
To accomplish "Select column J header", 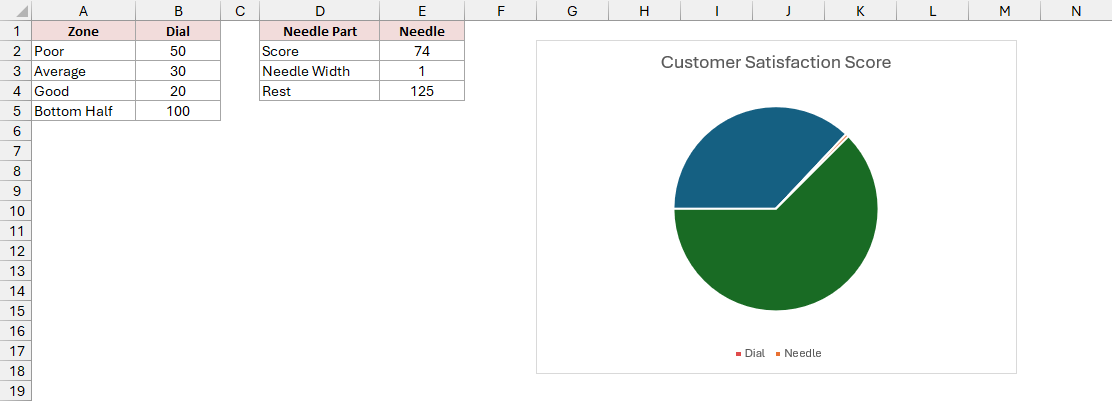I will pyautogui.click(x=788, y=11).
